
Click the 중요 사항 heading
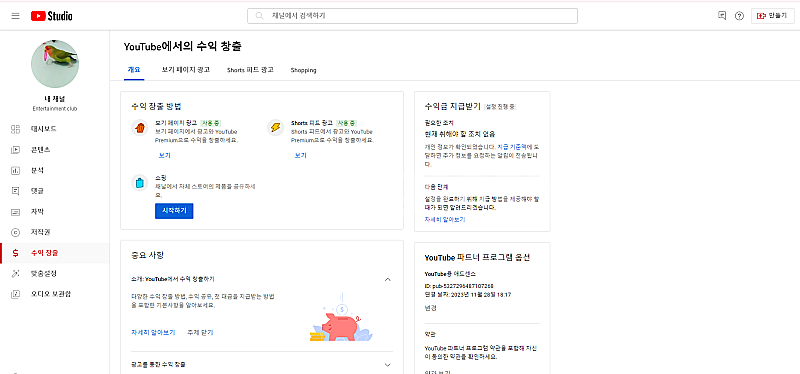[147, 255]
